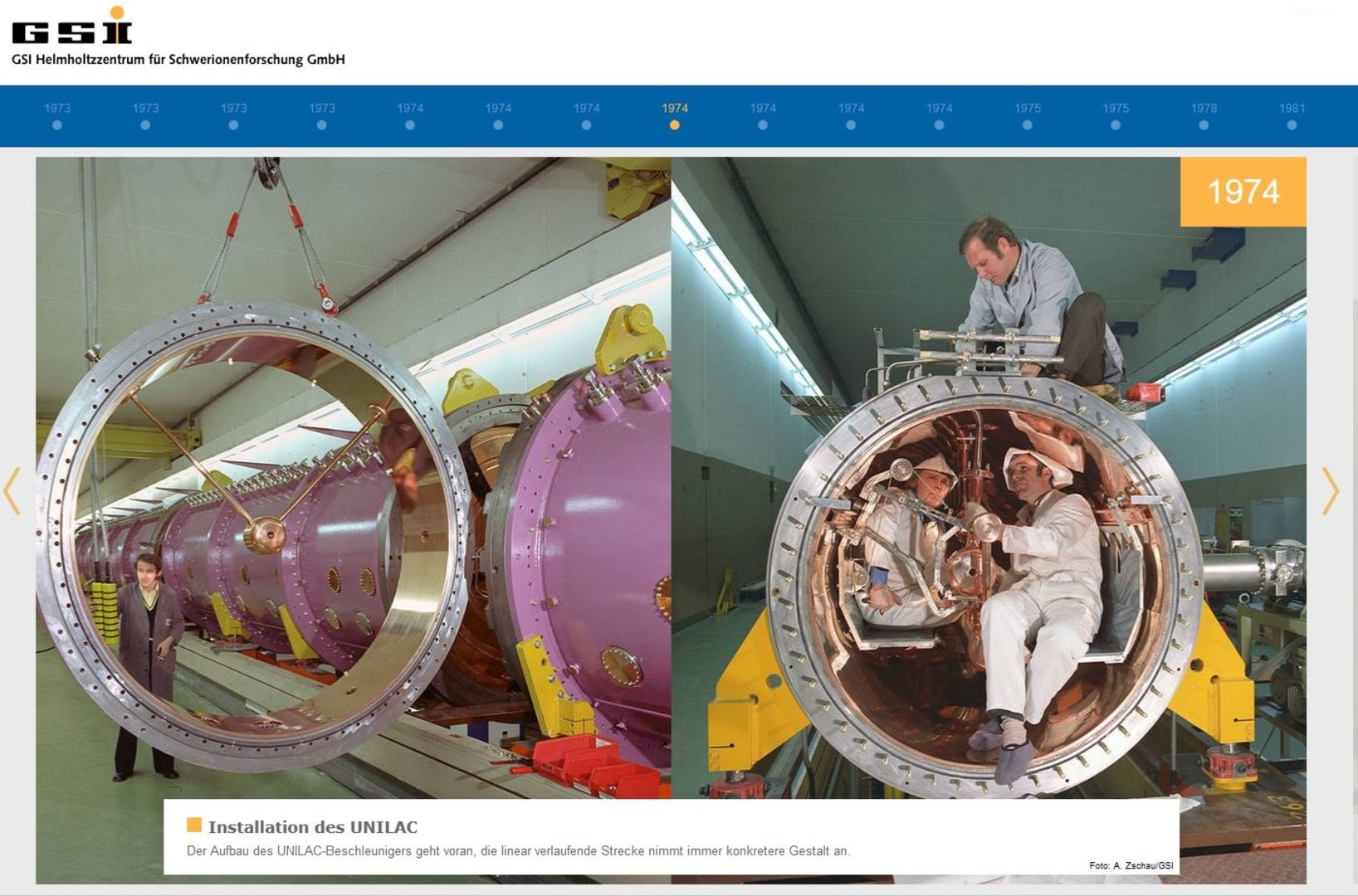This screenshot has width=1358, height=896.
Task: Open the very first 1973 timeline marker
Action: (x=57, y=124)
